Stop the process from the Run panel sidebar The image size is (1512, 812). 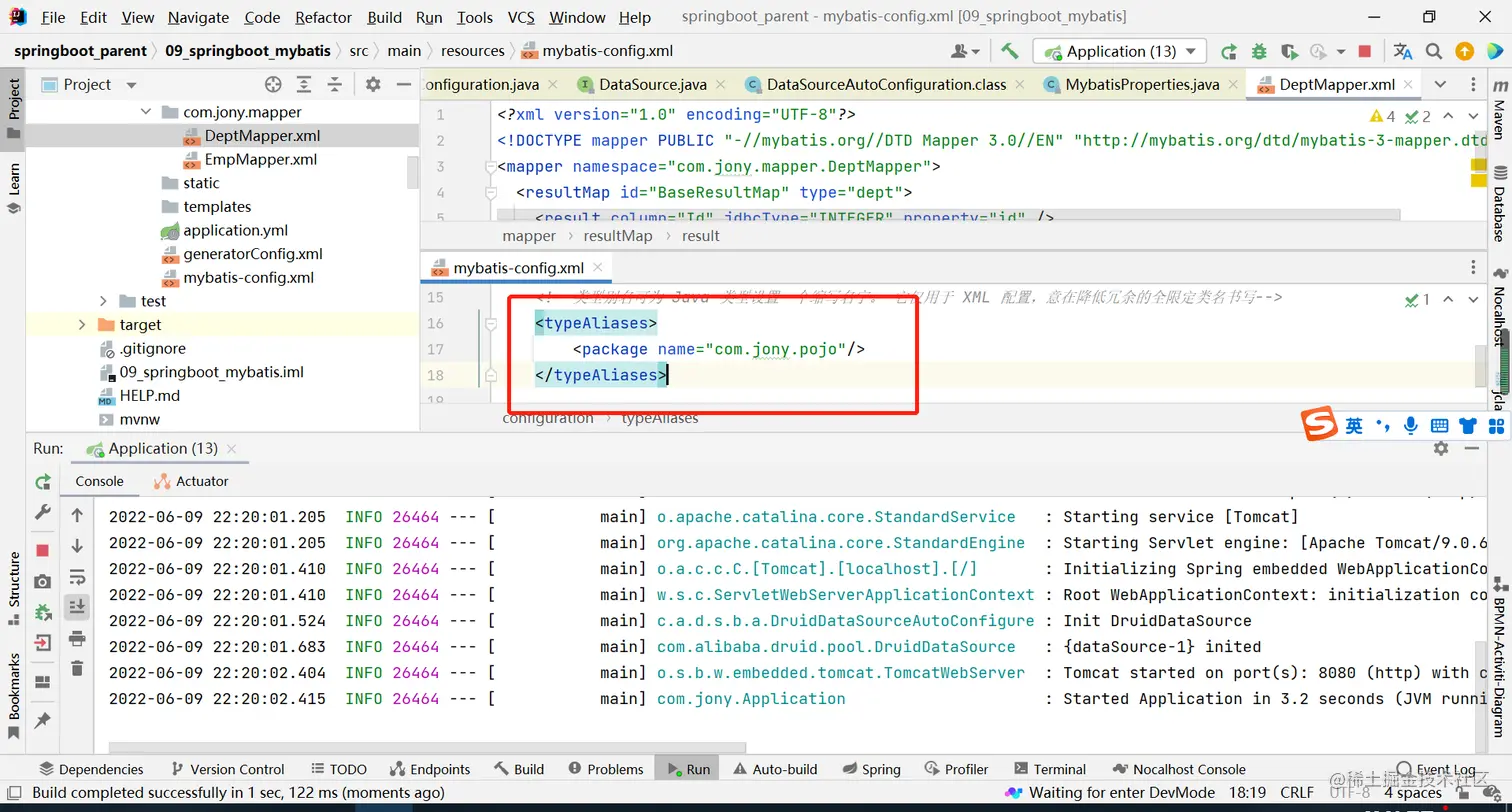point(43,550)
